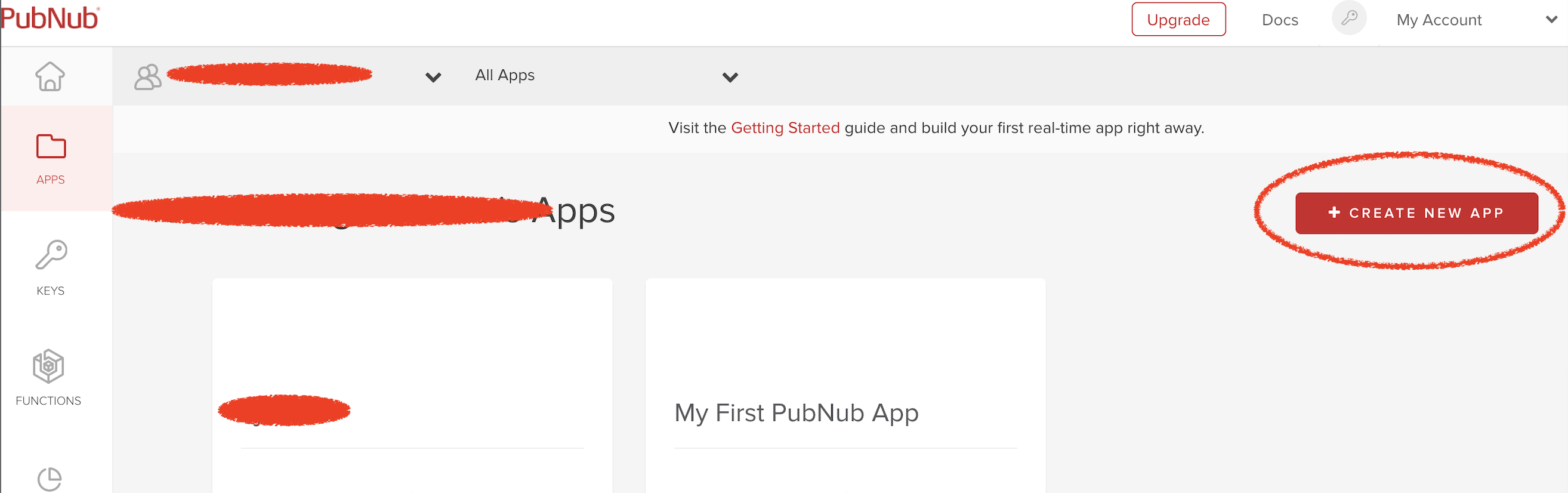The image size is (1568, 493).
Task: Open the All Apps dropdown
Action: [x=729, y=78]
